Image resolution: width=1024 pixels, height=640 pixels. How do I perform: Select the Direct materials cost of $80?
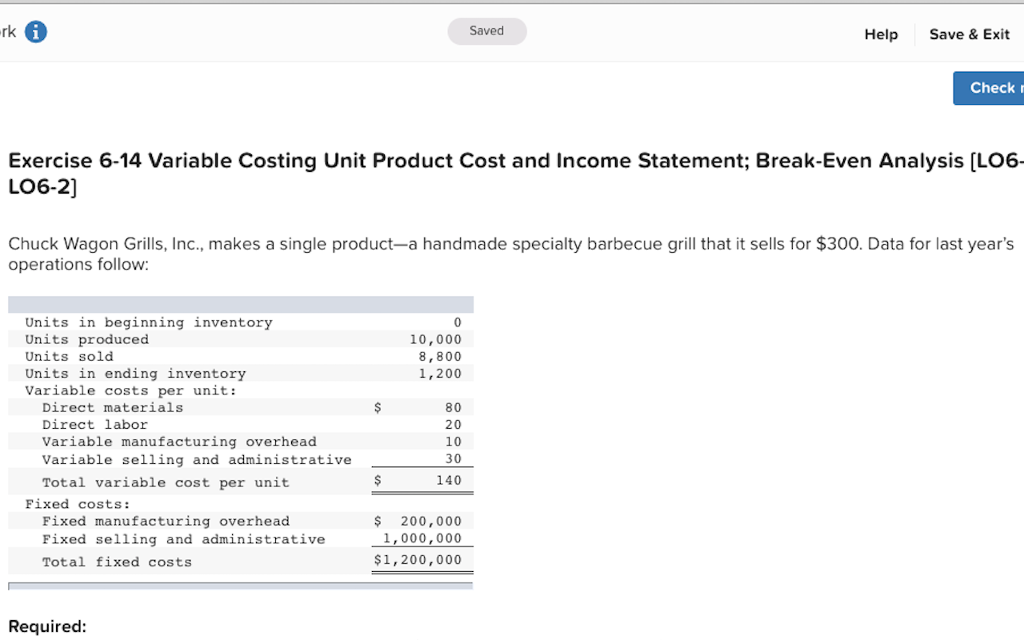pos(447,407)
